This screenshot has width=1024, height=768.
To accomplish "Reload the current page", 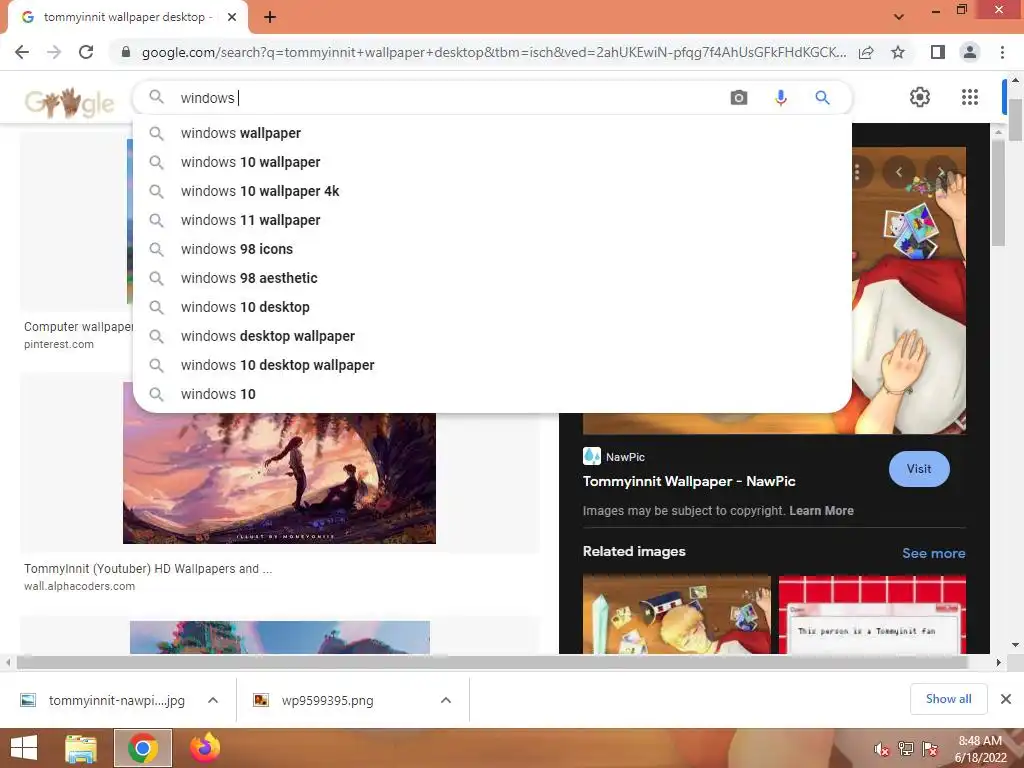I will 86,52.
